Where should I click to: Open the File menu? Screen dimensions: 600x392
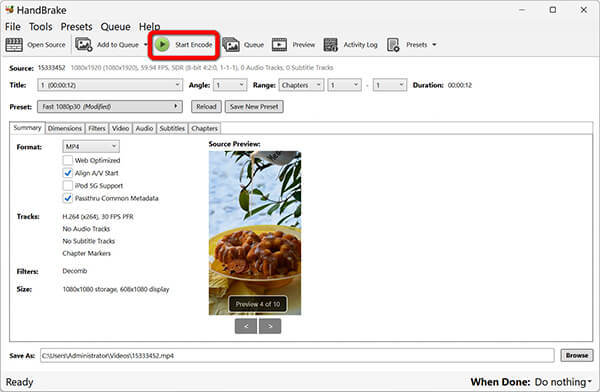(x=13, y=27)
